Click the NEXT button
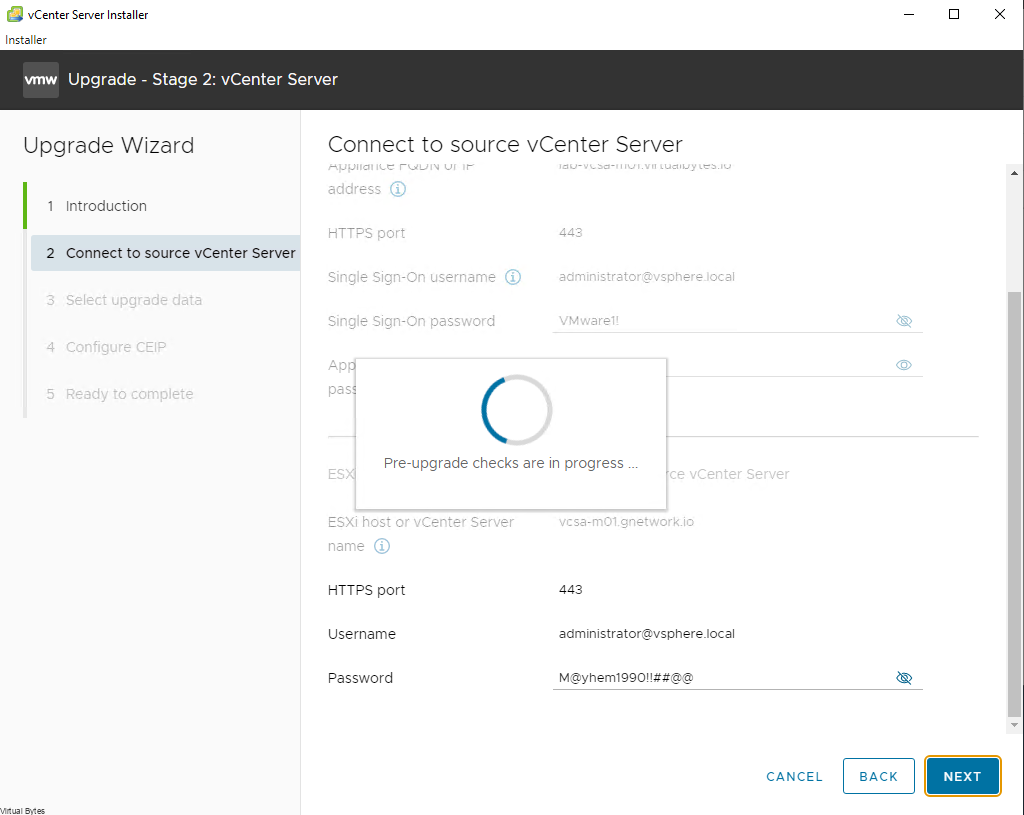1024x815 pixels. pyautogui.click(x=963, y=776)
